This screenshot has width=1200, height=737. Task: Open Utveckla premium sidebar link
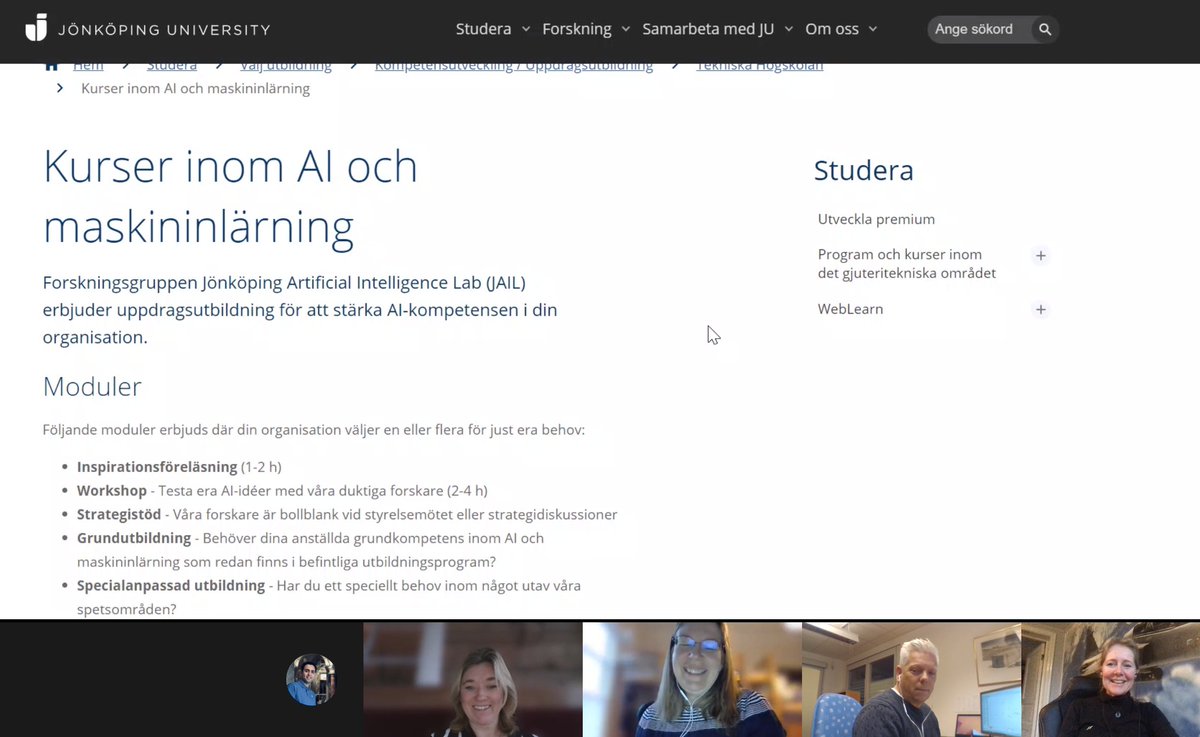tap(876, 219)
